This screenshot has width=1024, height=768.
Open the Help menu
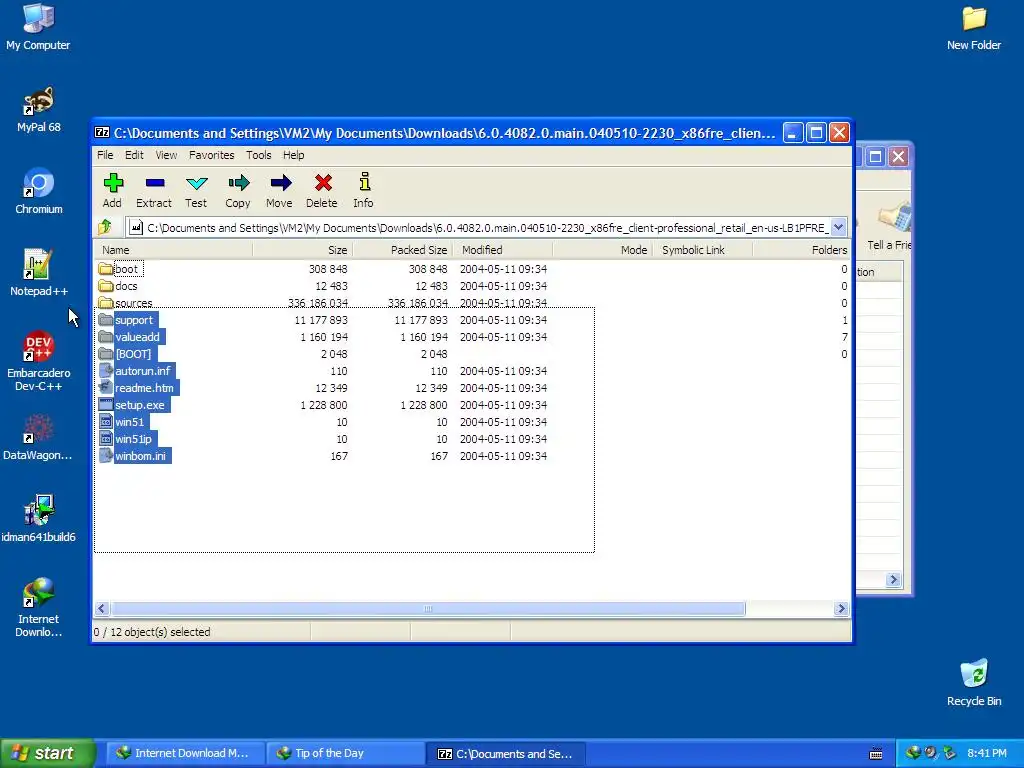point(293,155)
